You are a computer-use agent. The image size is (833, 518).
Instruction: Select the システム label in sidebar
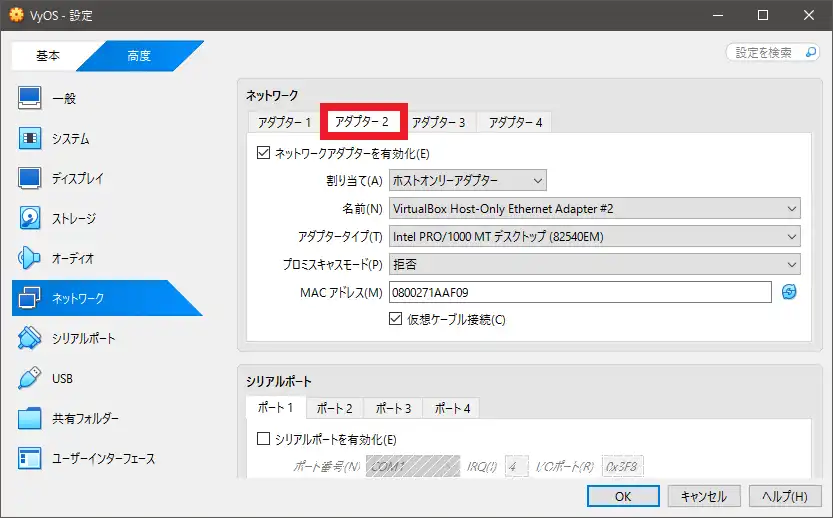[x=71, y=139]
